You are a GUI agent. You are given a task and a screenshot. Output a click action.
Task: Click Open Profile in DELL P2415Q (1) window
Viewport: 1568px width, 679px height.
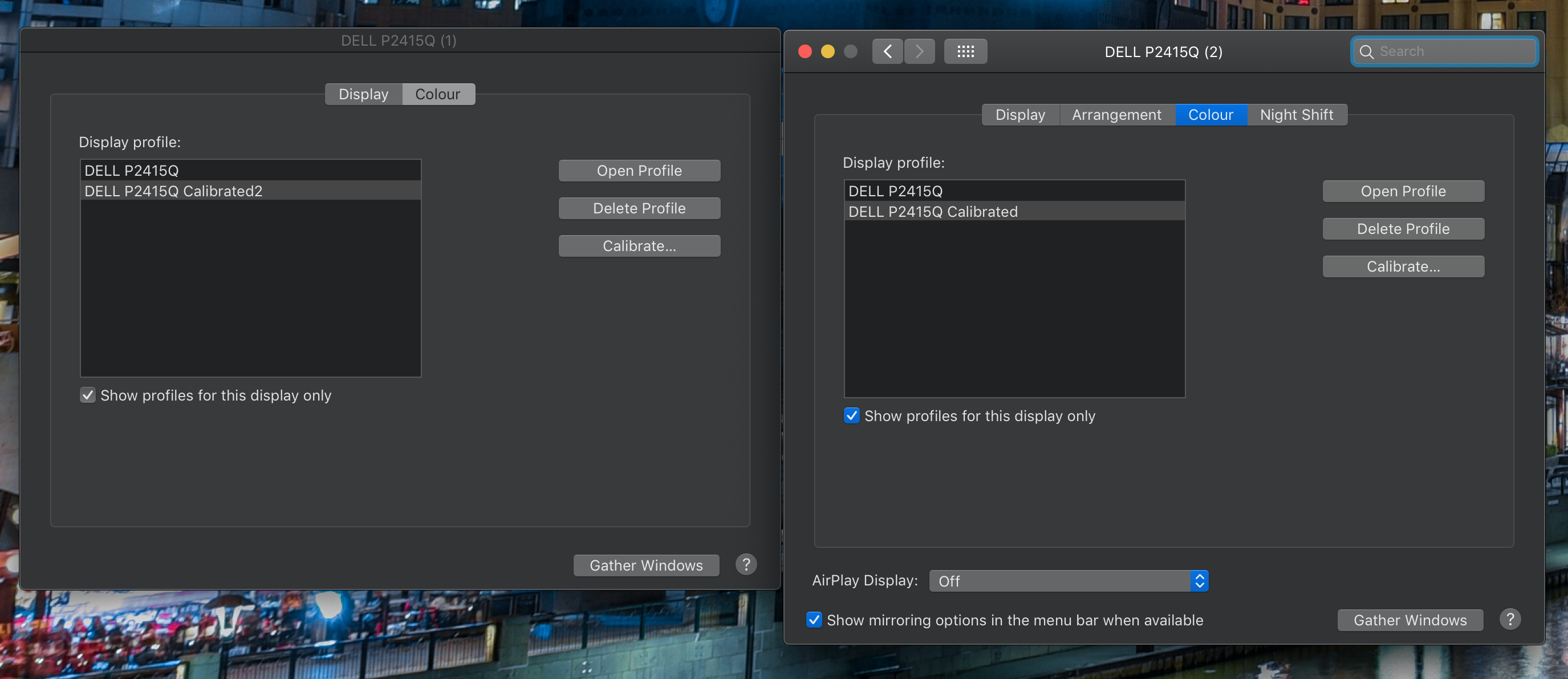coord(639,171)
